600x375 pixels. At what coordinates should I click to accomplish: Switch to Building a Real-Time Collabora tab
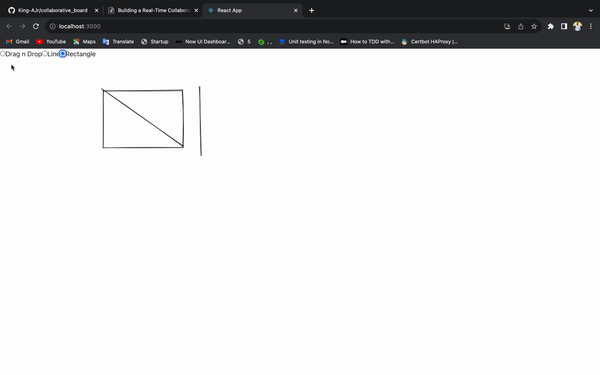(153, 10)
